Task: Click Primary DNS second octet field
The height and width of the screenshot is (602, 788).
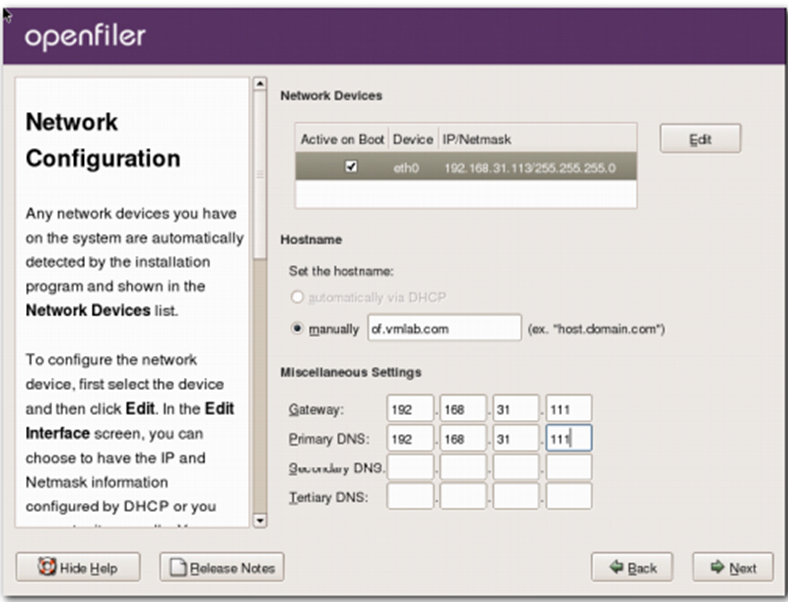Action: [x=463, y=438]
